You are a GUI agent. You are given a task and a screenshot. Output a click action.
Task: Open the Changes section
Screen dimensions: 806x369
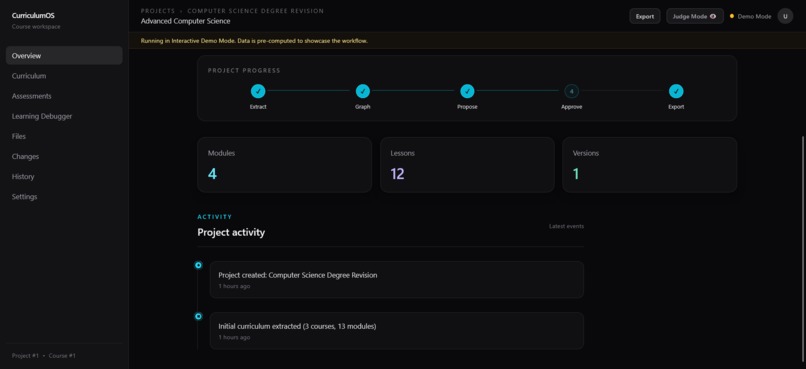tap(64, 156)
